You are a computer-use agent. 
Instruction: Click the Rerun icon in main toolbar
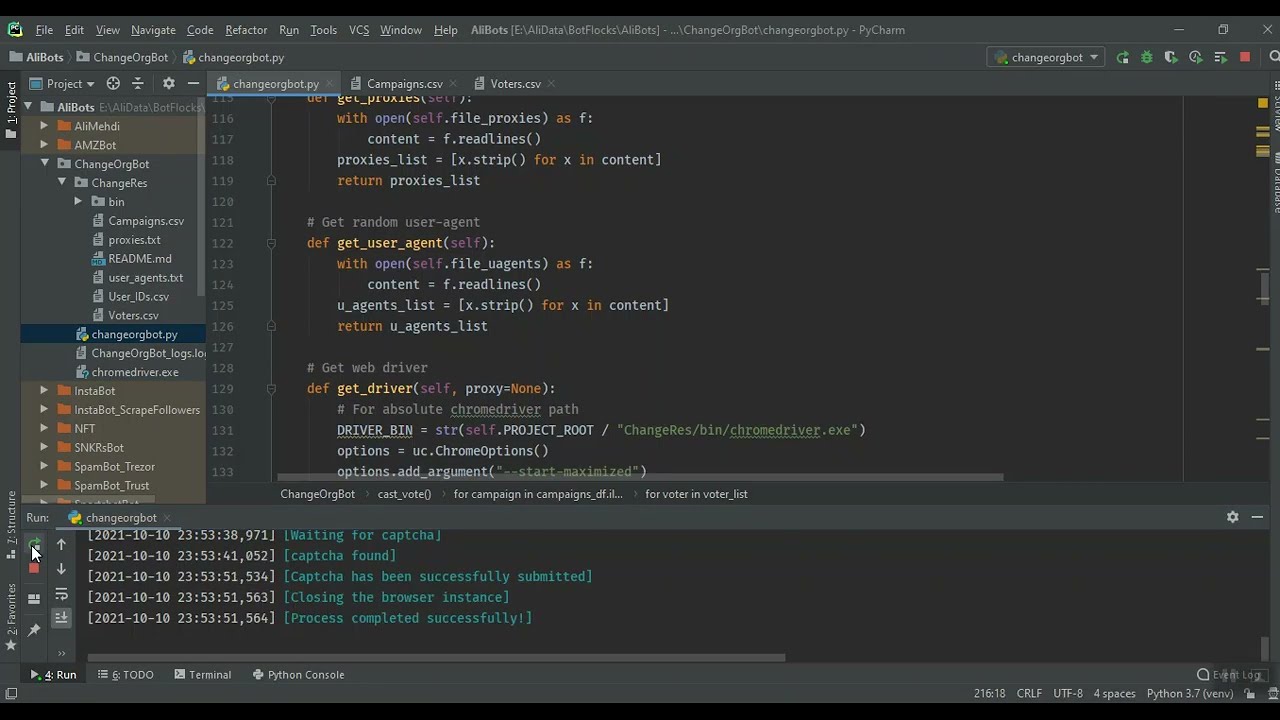pyautogui.click(x=1123, y=57)
